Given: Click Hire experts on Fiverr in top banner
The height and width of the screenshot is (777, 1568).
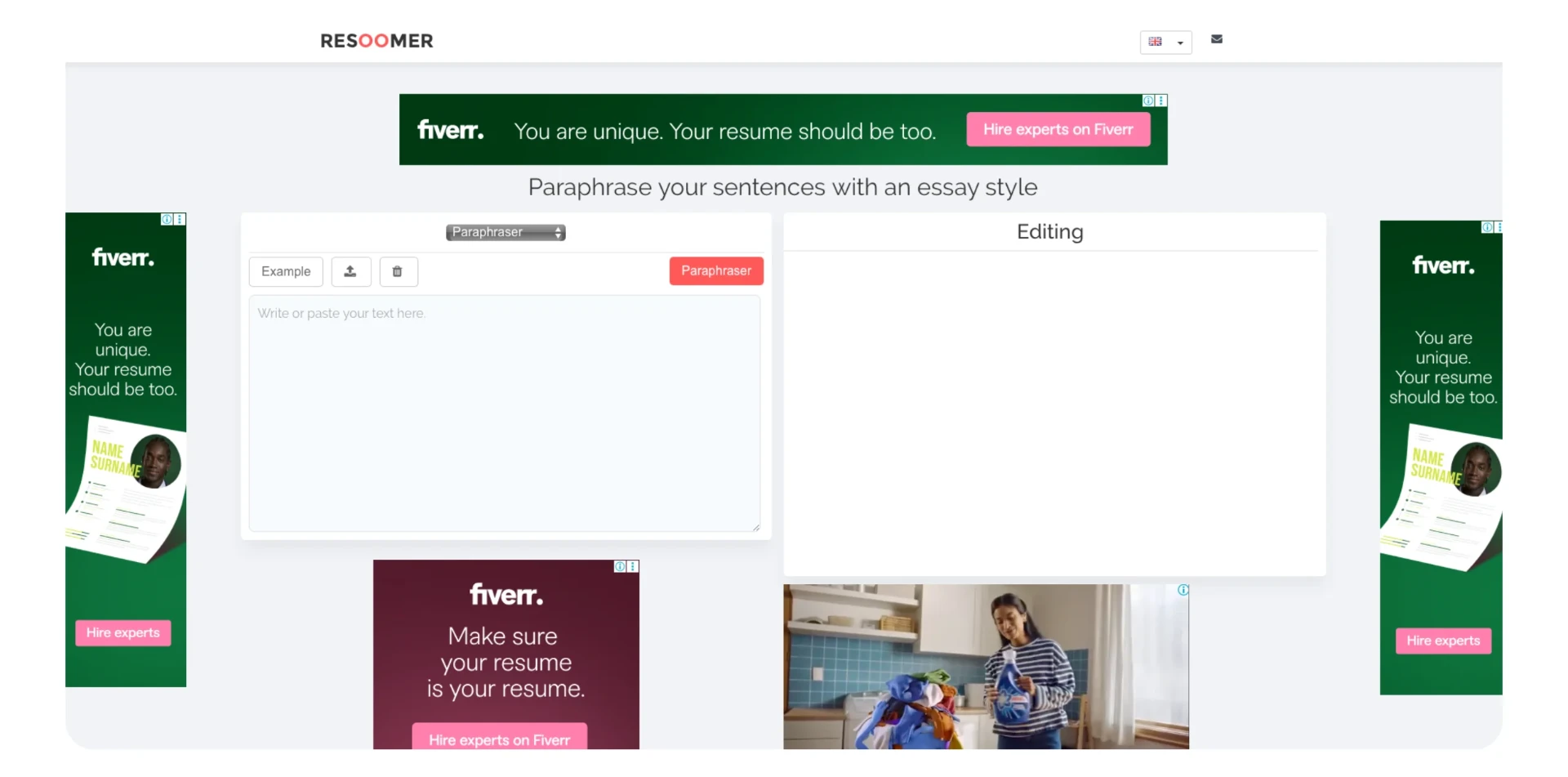Looking at the screenshot, I should coord(1058,129).
